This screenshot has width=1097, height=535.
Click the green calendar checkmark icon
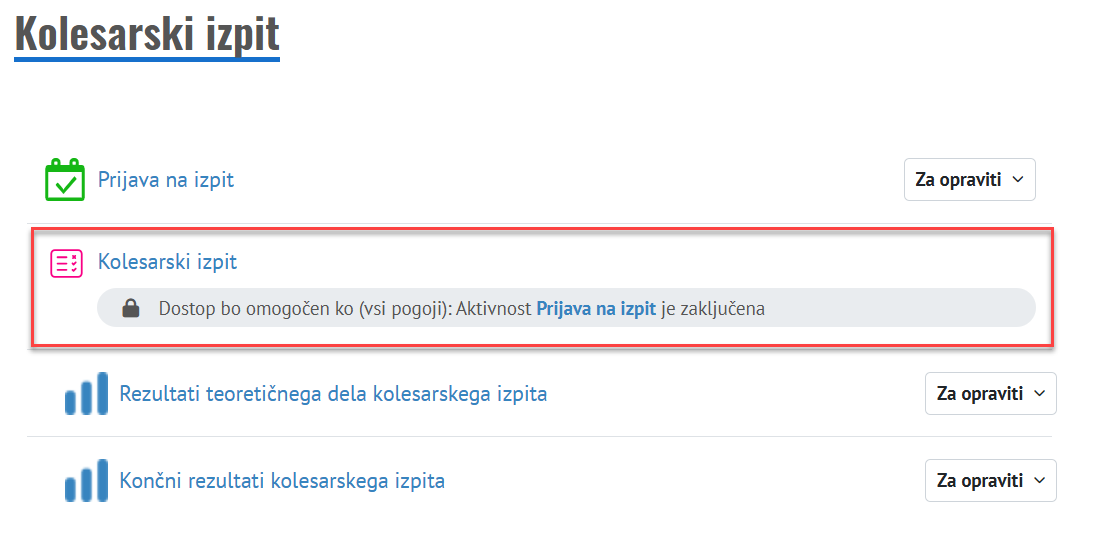click(66, 181)
